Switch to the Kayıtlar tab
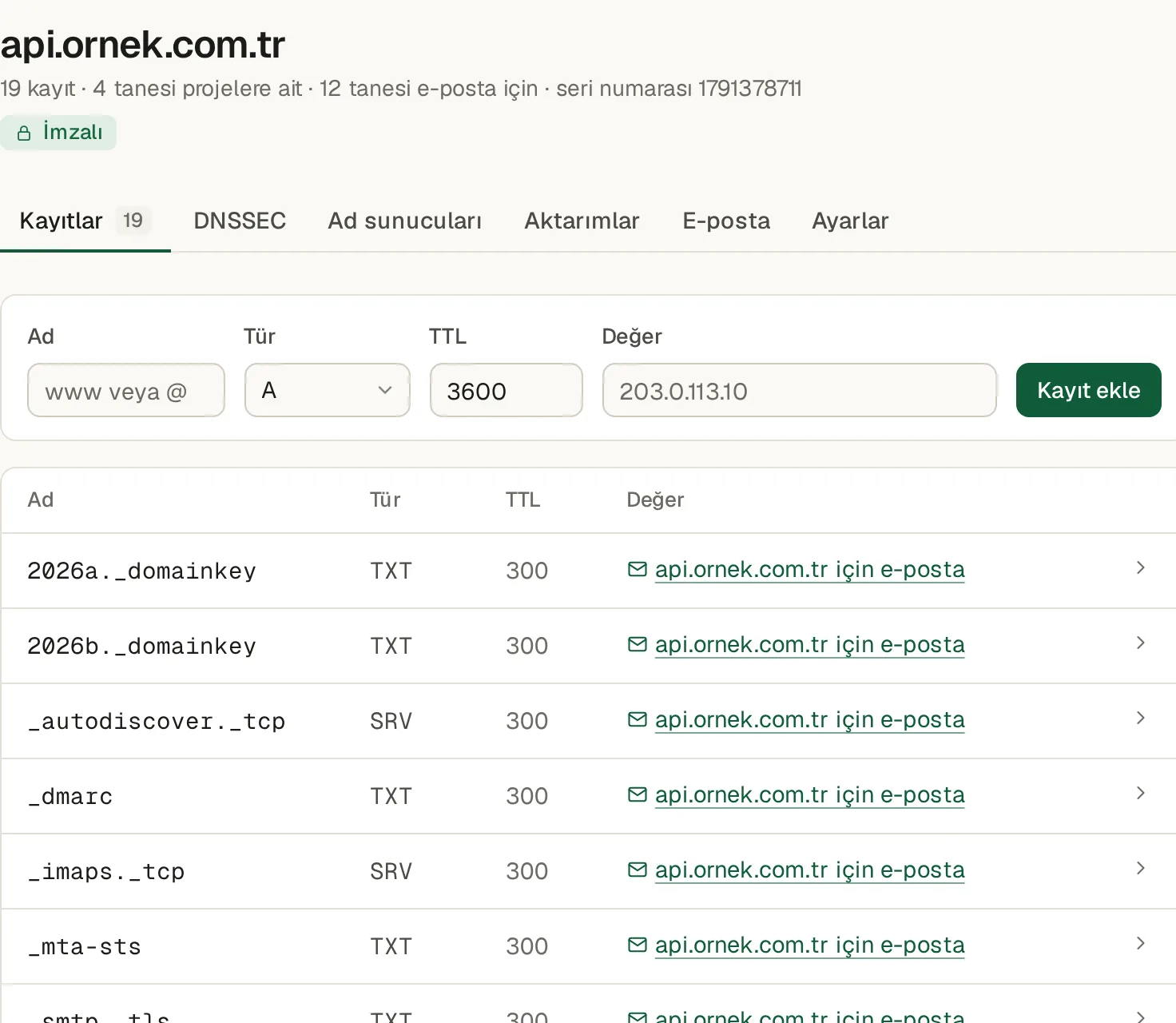 85,221
